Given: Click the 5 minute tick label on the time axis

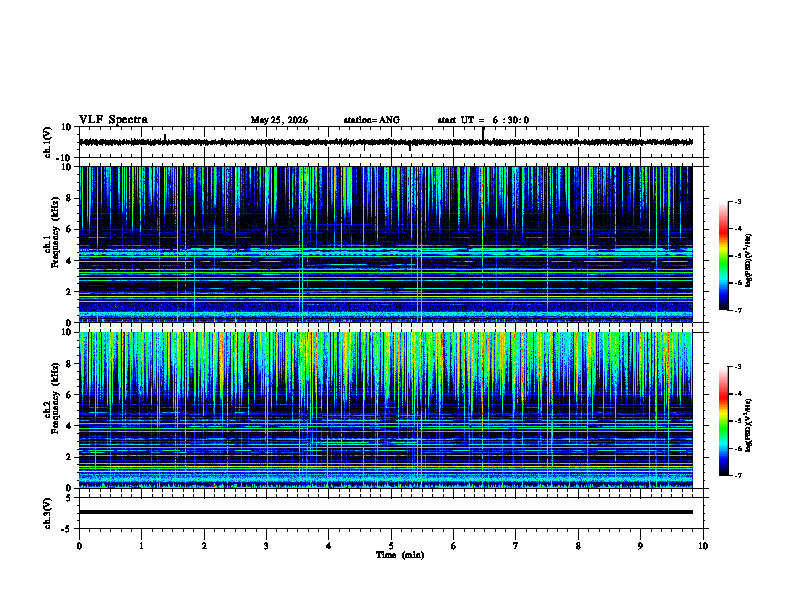Looking at the screenshot, I should (391, 546).
